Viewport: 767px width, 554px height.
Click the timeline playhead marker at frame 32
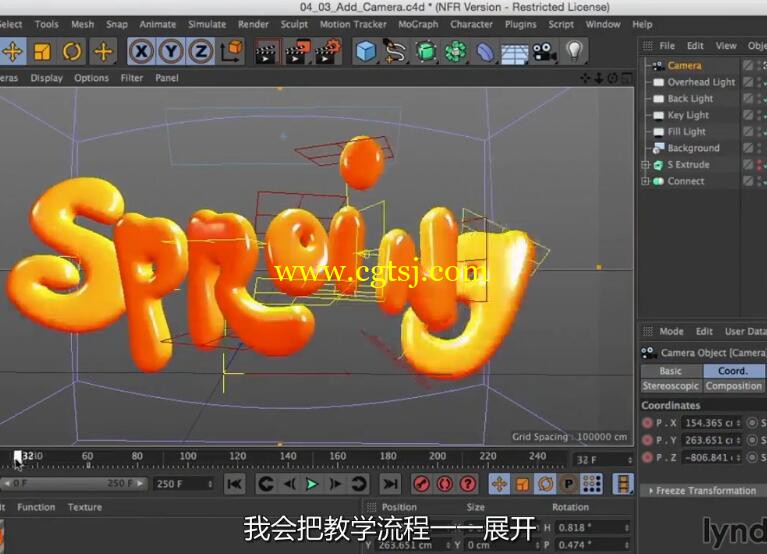[x=18, y=458]
